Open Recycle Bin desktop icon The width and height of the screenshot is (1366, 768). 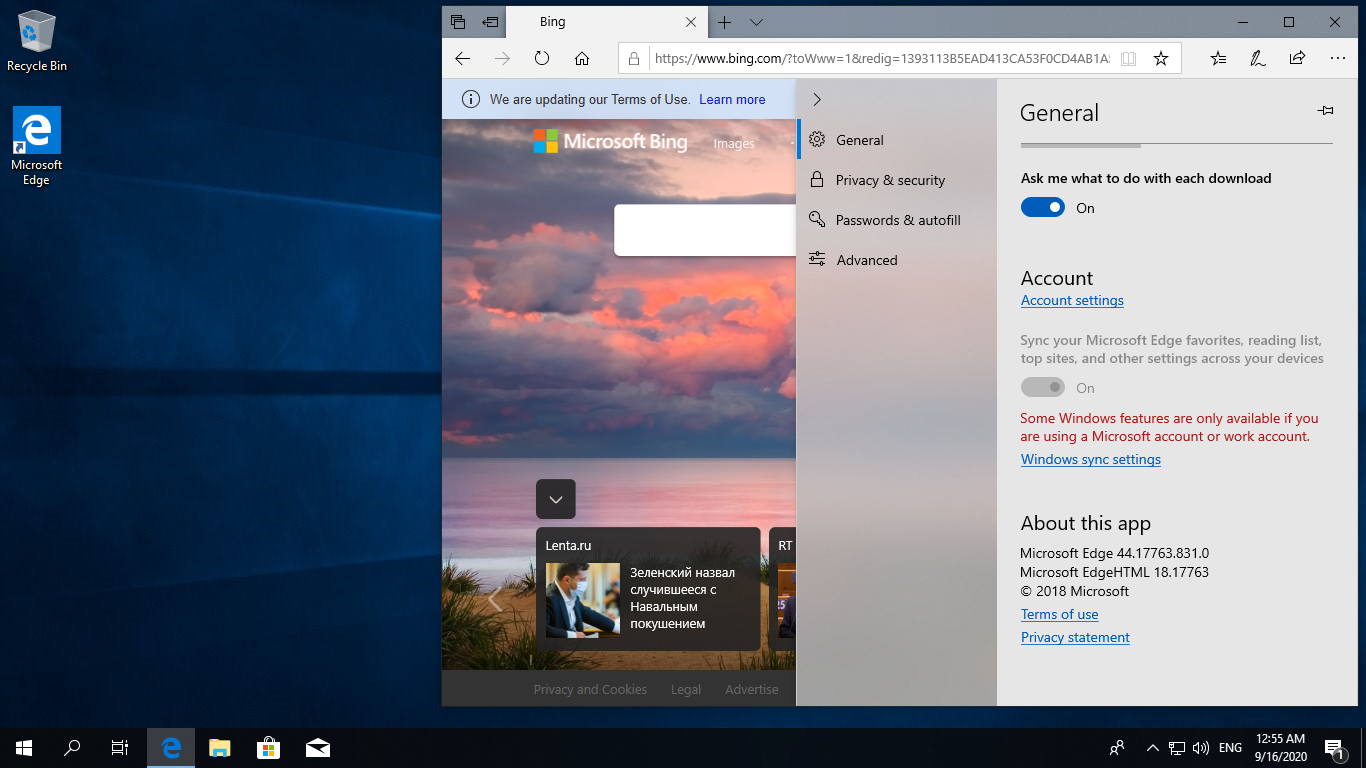click(37, 42)
